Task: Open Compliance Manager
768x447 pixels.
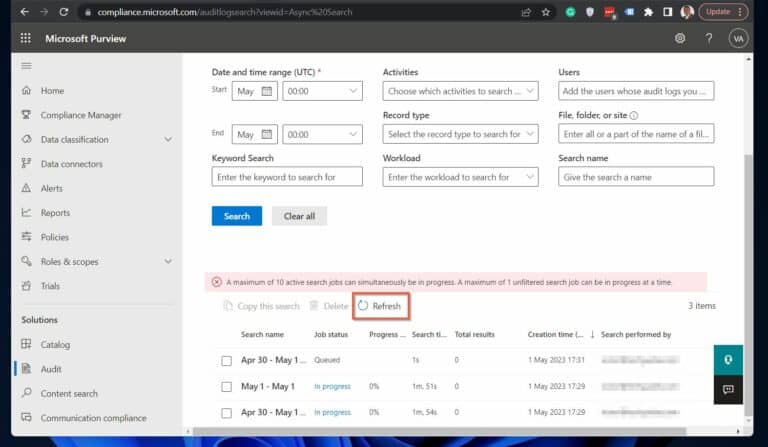Action: [81, 115]
